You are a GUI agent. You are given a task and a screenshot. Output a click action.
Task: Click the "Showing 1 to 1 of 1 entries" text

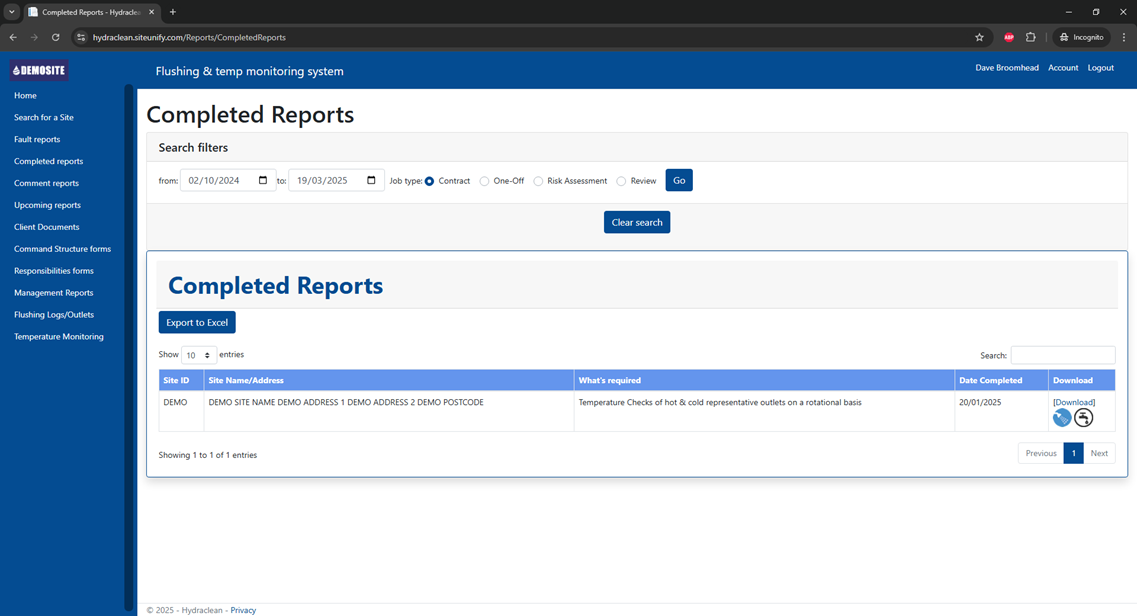[x=207, y=455]
